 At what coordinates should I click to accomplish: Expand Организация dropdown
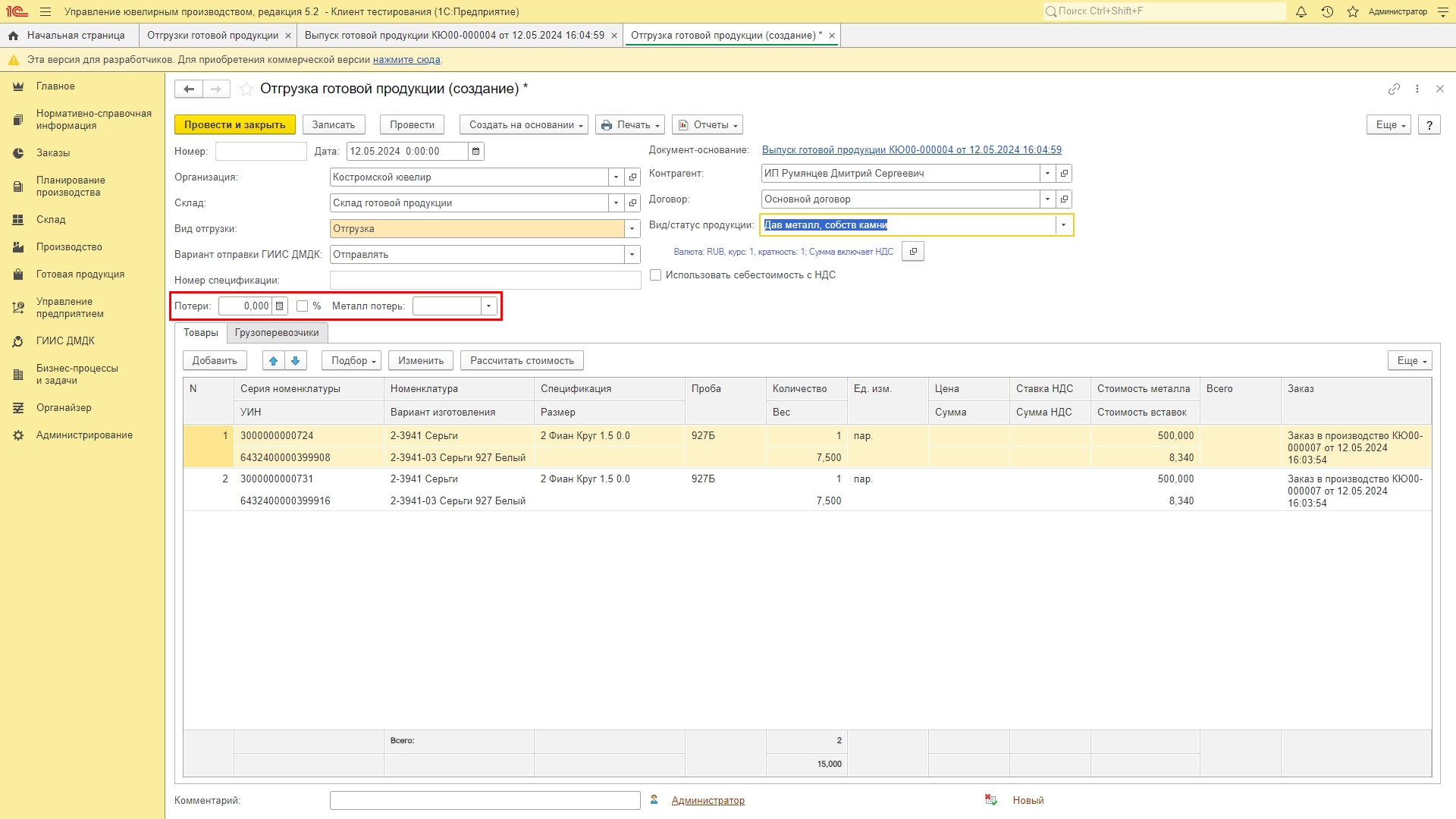617,177
